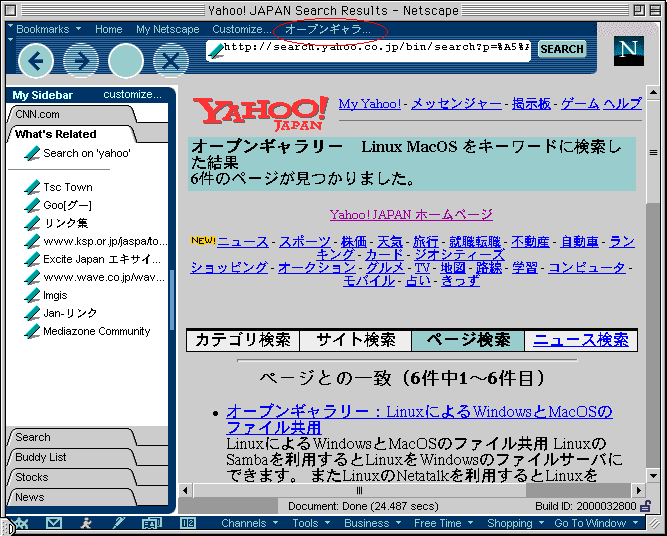This screenshot has height=536, width=667.
Task: Click the pen icon beside Imgis
Action: click(x=32, y=295)
